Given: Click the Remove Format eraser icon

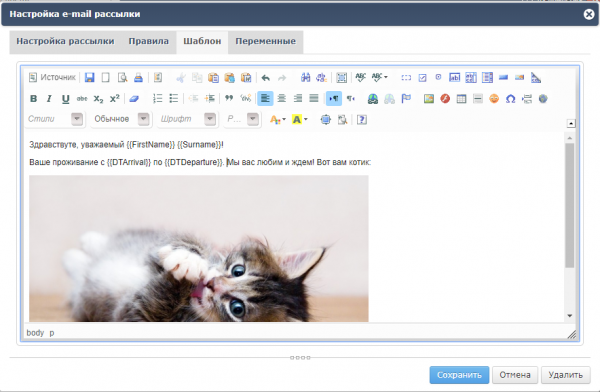Looking at the screenshot, I should (134, 99).
